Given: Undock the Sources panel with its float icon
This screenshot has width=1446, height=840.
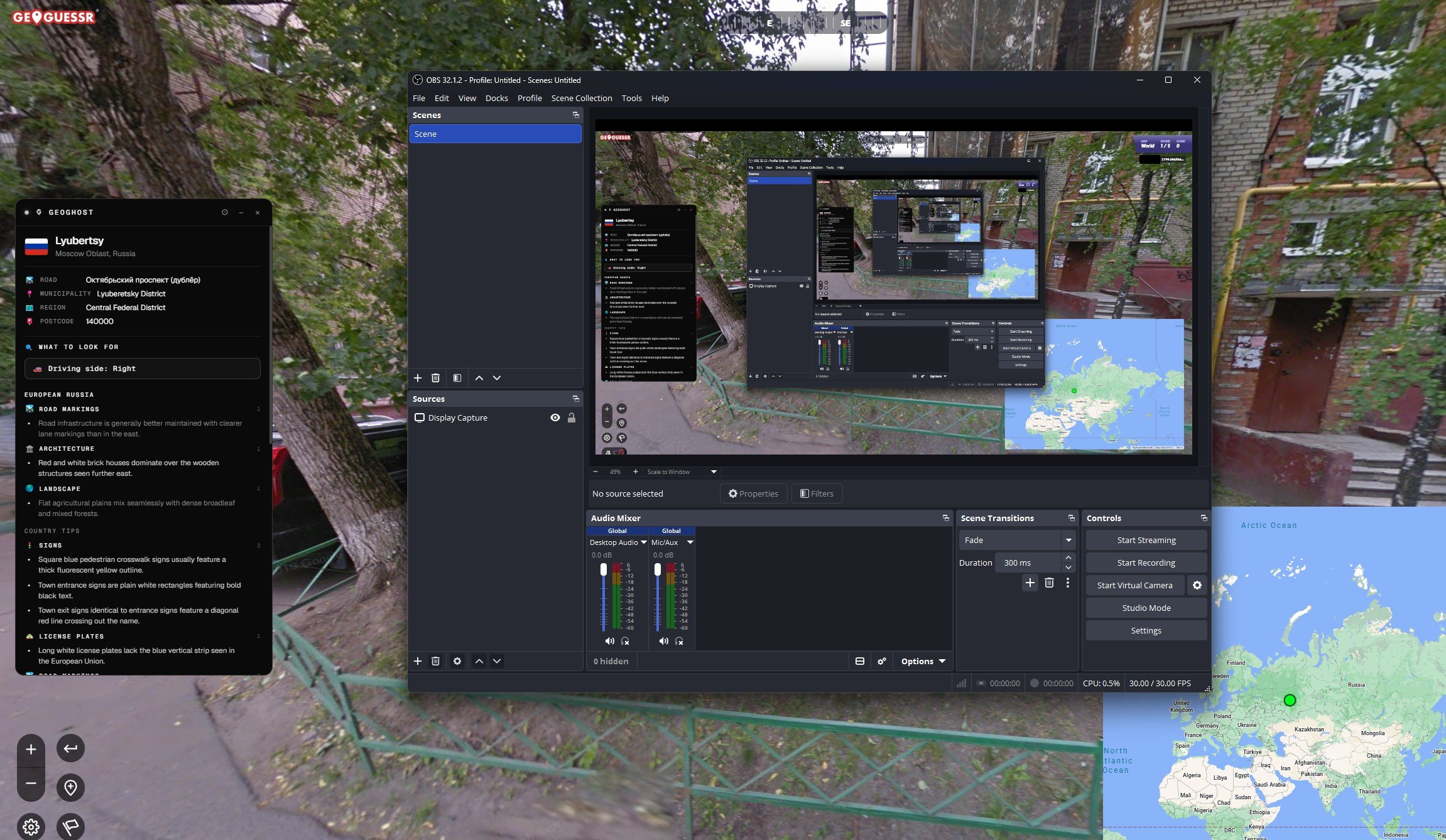Looking at the screenshot, I should [575, 399].
